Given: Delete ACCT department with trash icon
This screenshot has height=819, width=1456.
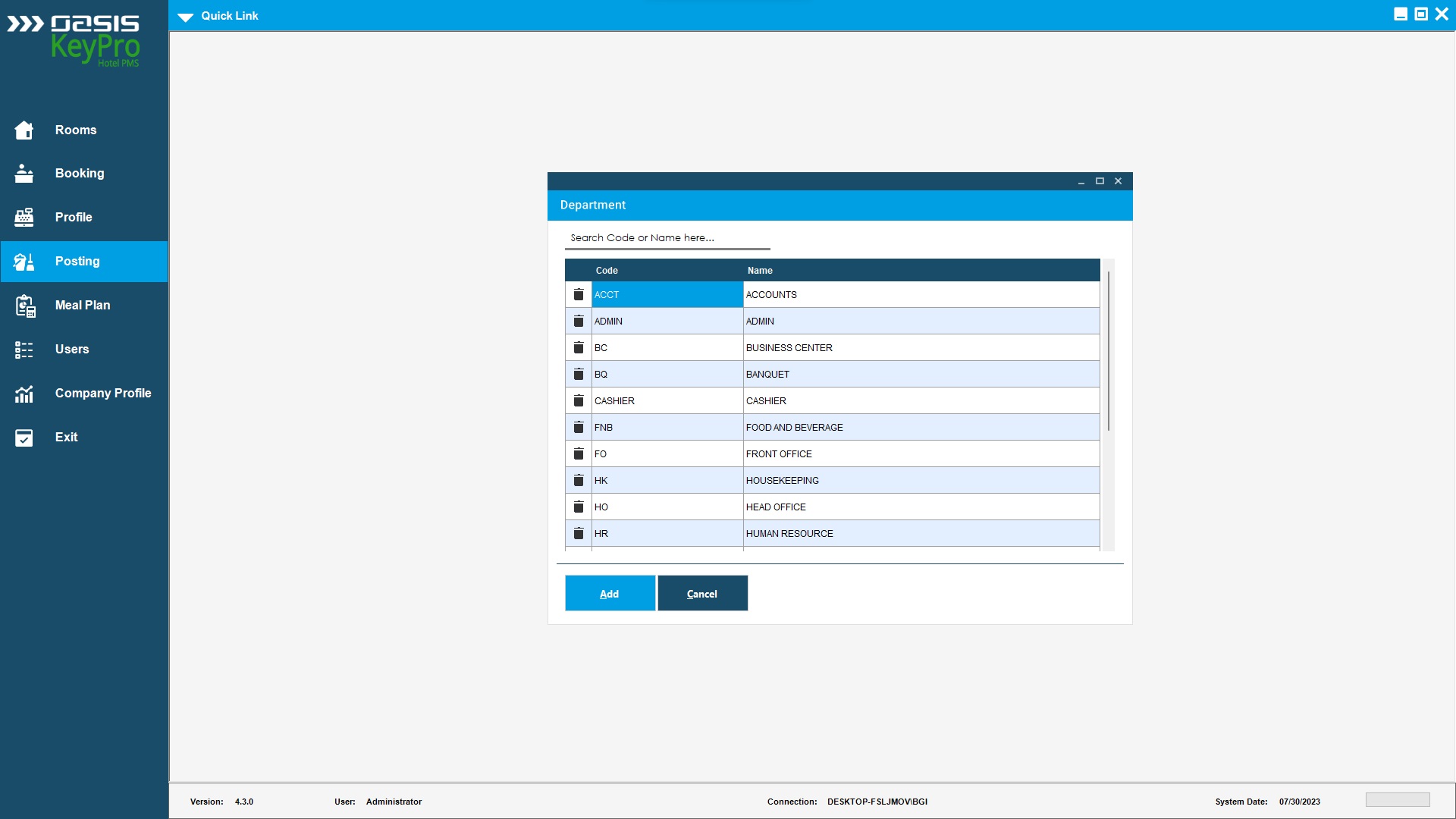Looking at the screenshot, I should click(579, 294).
